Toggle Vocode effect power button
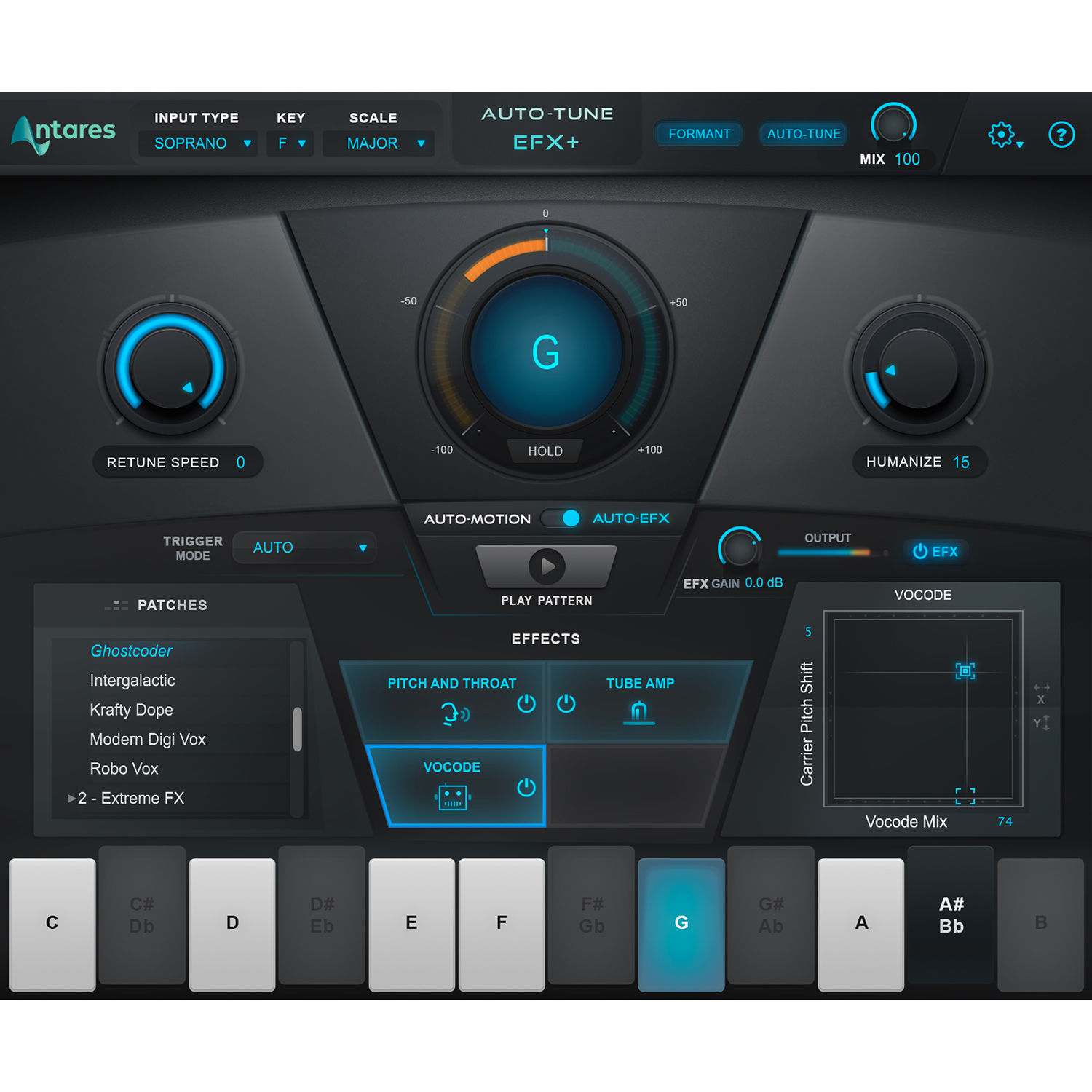This screenshot has width=1092, height=1092. point(526,787)
